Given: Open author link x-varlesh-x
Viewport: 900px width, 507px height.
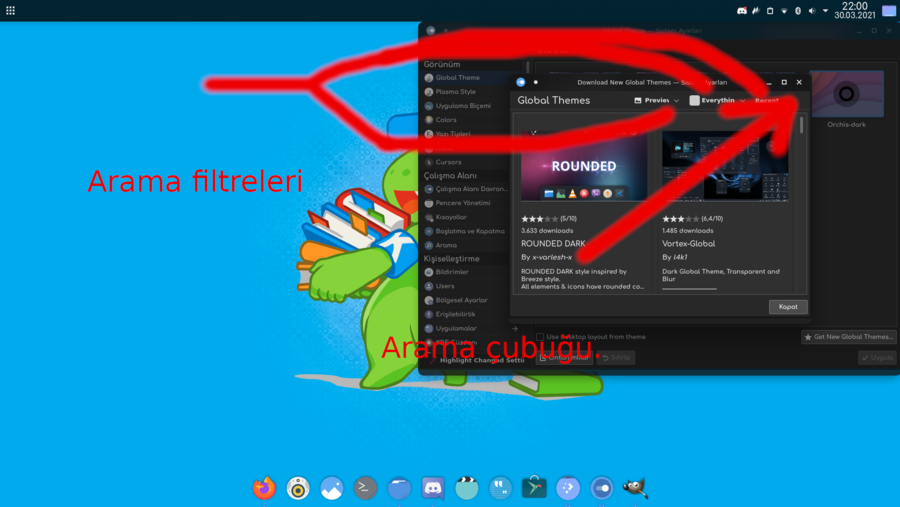Looking at the screenshot, I should click(x=552, y=257).
